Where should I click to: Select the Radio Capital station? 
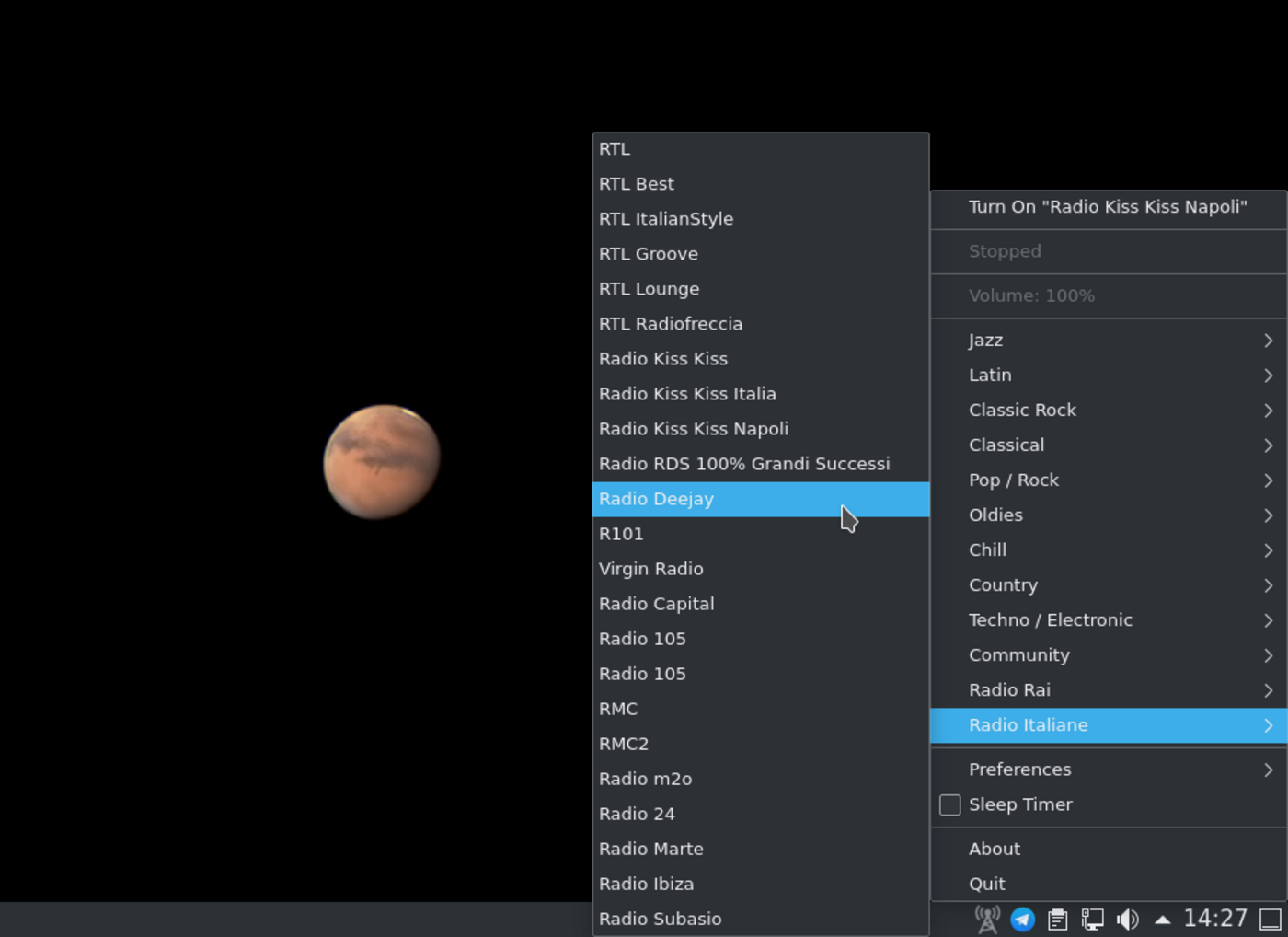point(656,604)
